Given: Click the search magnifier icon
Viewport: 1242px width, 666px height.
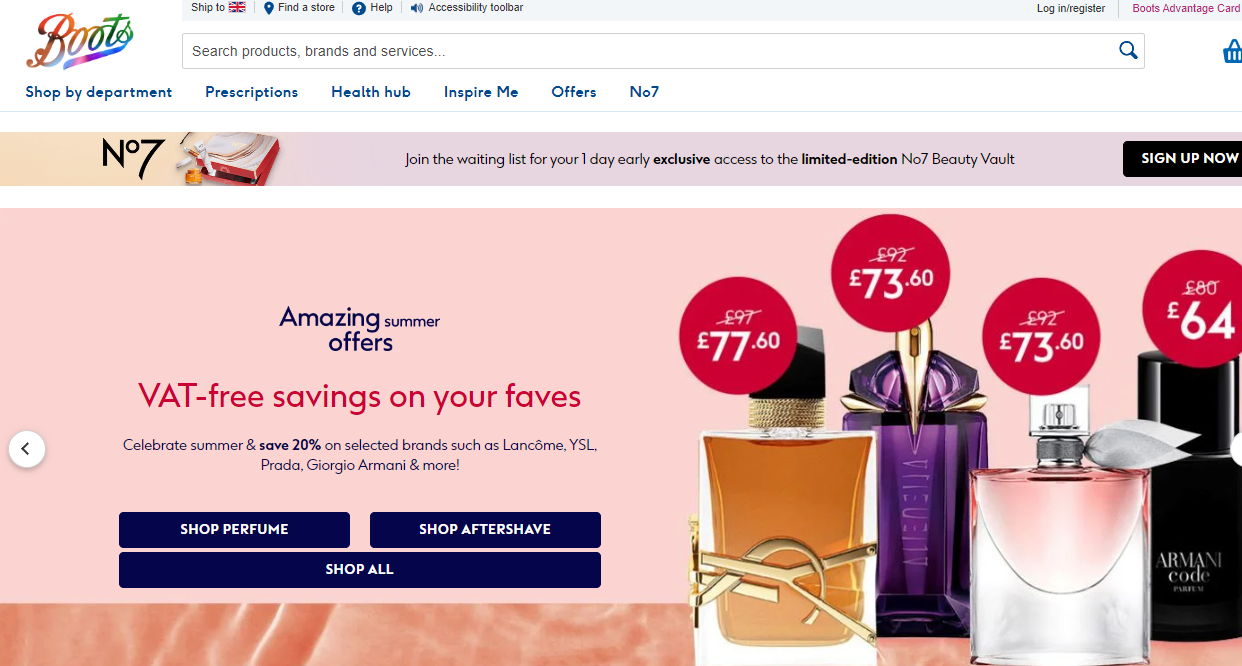Looking at the screenshot, I should (1128, 51).
